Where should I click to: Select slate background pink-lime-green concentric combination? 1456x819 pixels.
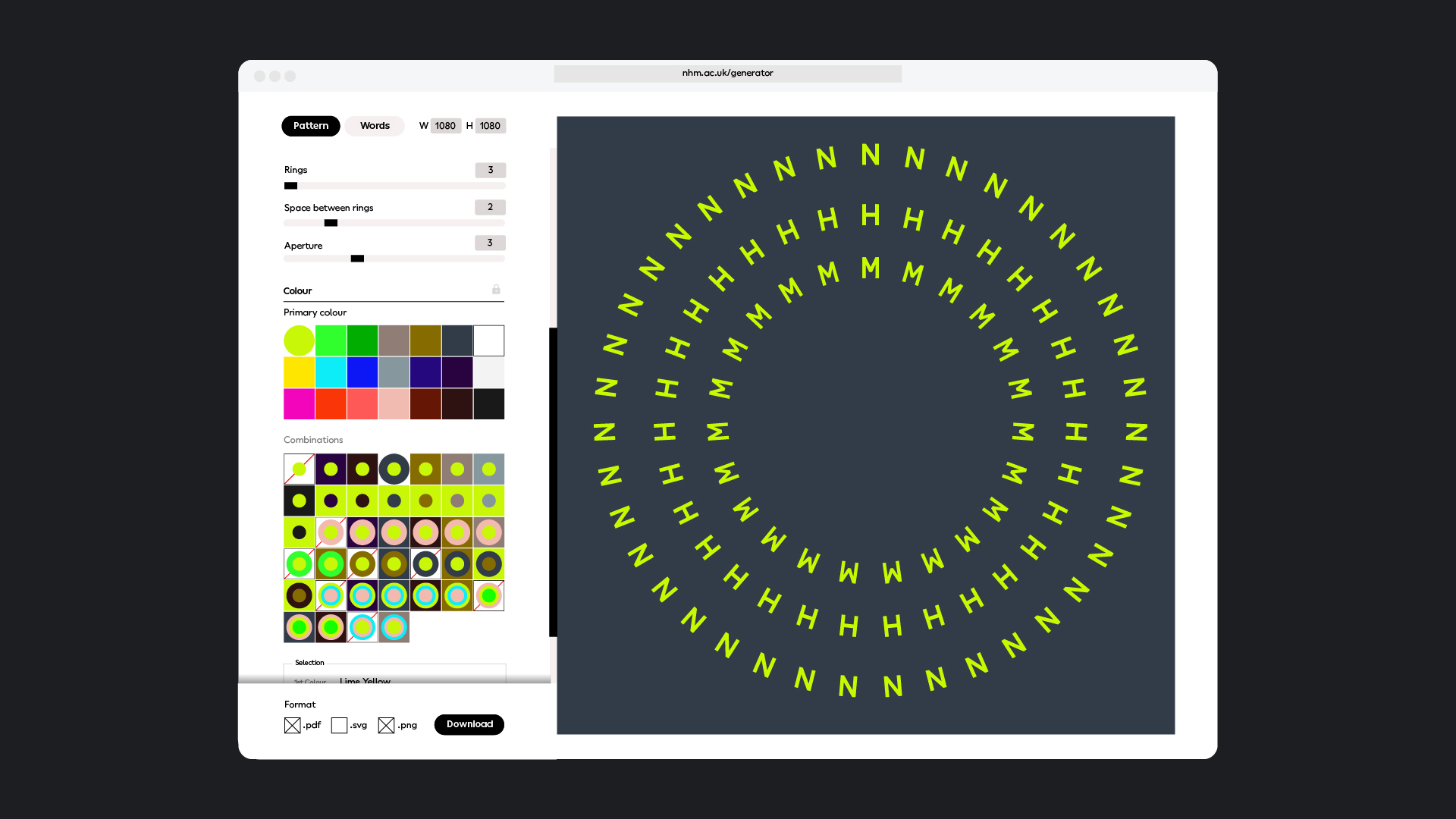click(299, 627)
